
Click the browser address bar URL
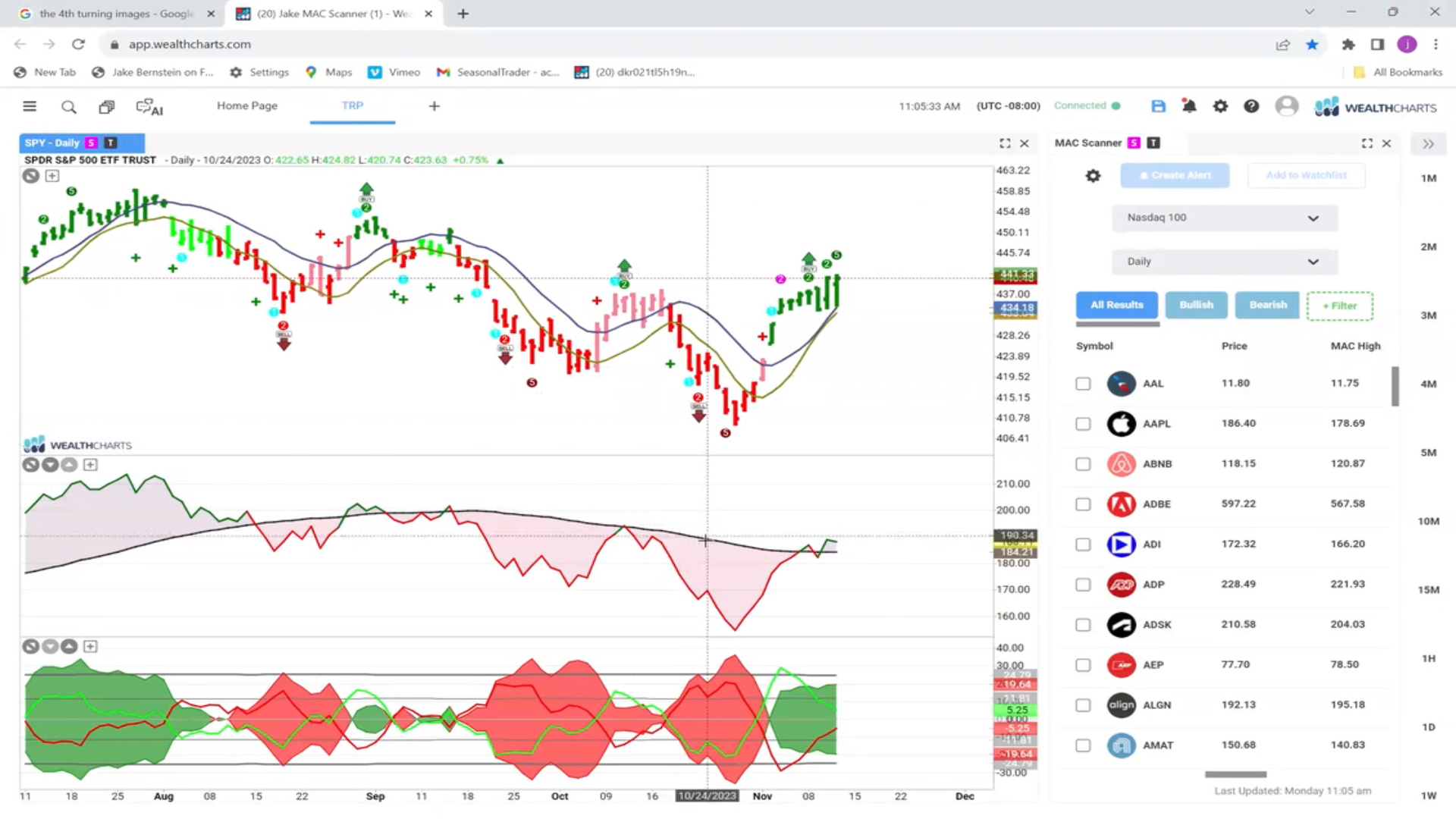[x=190, y=45]
